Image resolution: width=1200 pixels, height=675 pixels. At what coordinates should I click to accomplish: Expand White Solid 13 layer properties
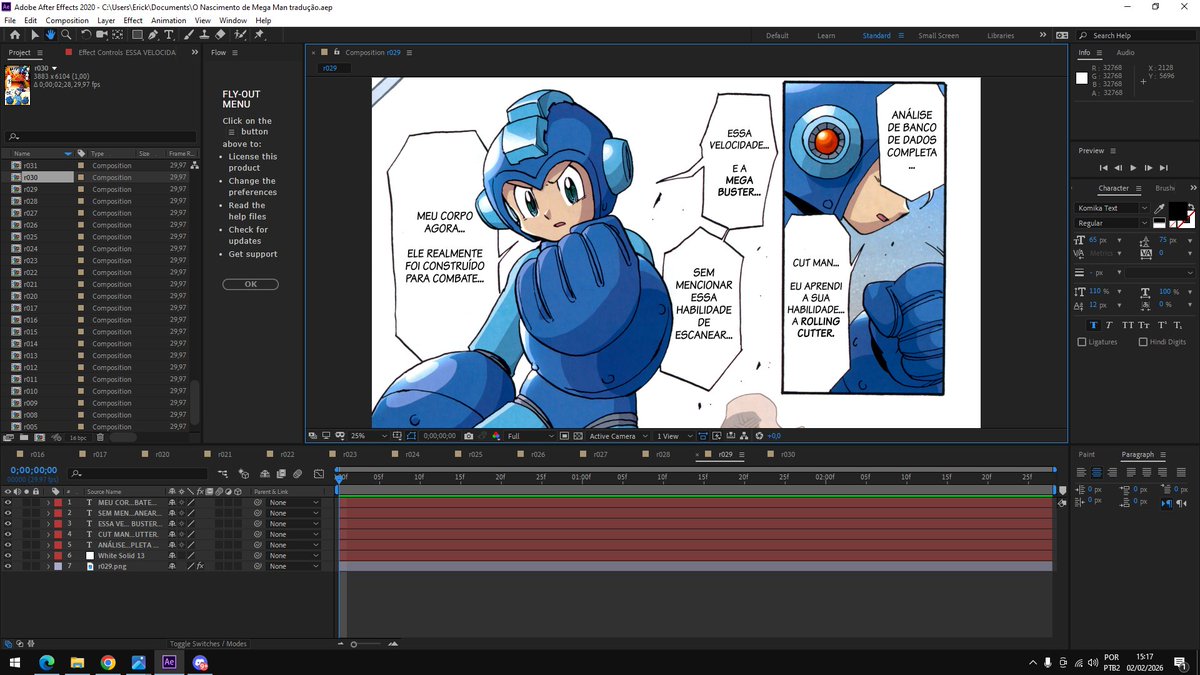(48, 556)
